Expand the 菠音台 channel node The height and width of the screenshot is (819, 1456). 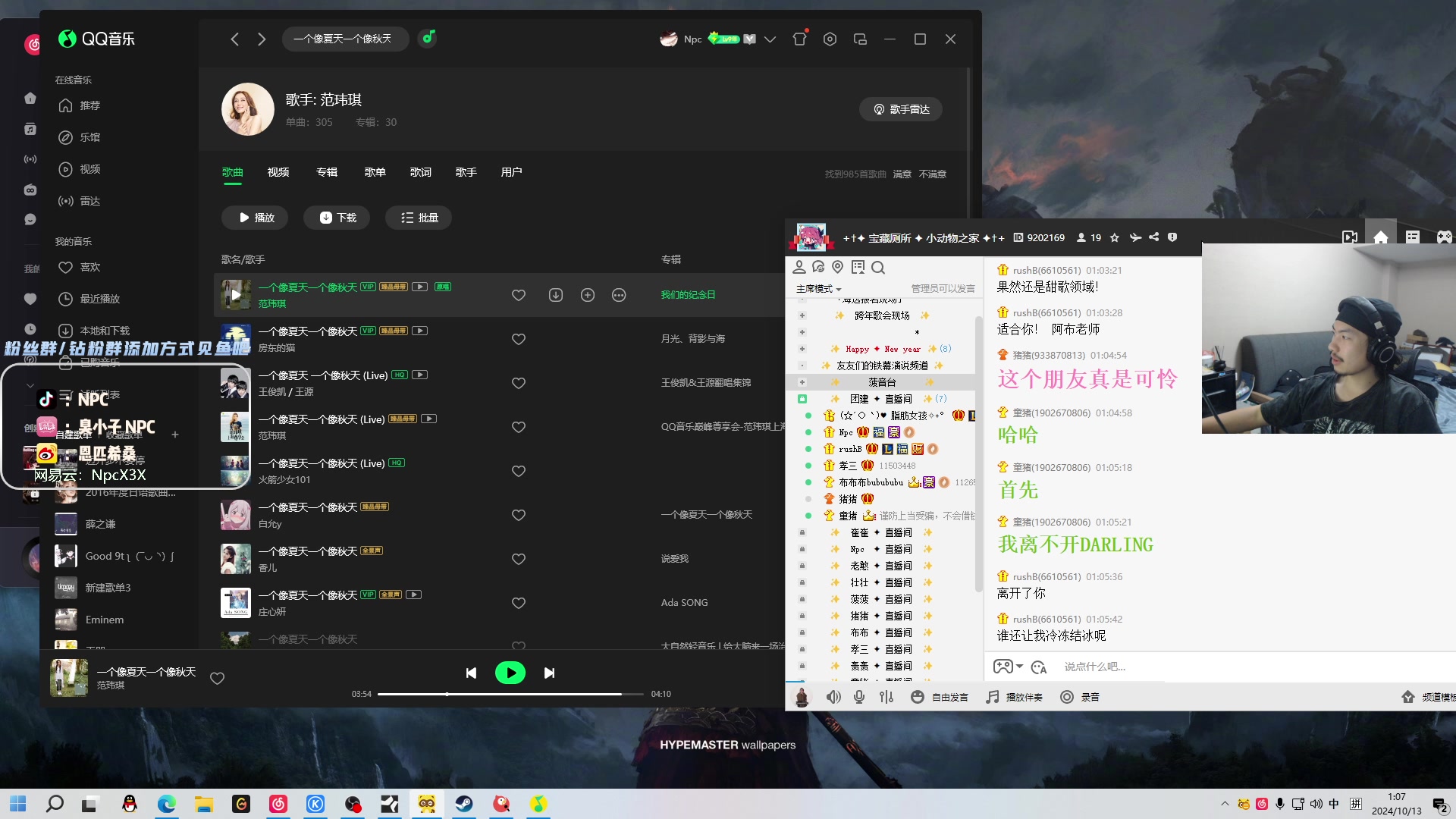[802, 382]
